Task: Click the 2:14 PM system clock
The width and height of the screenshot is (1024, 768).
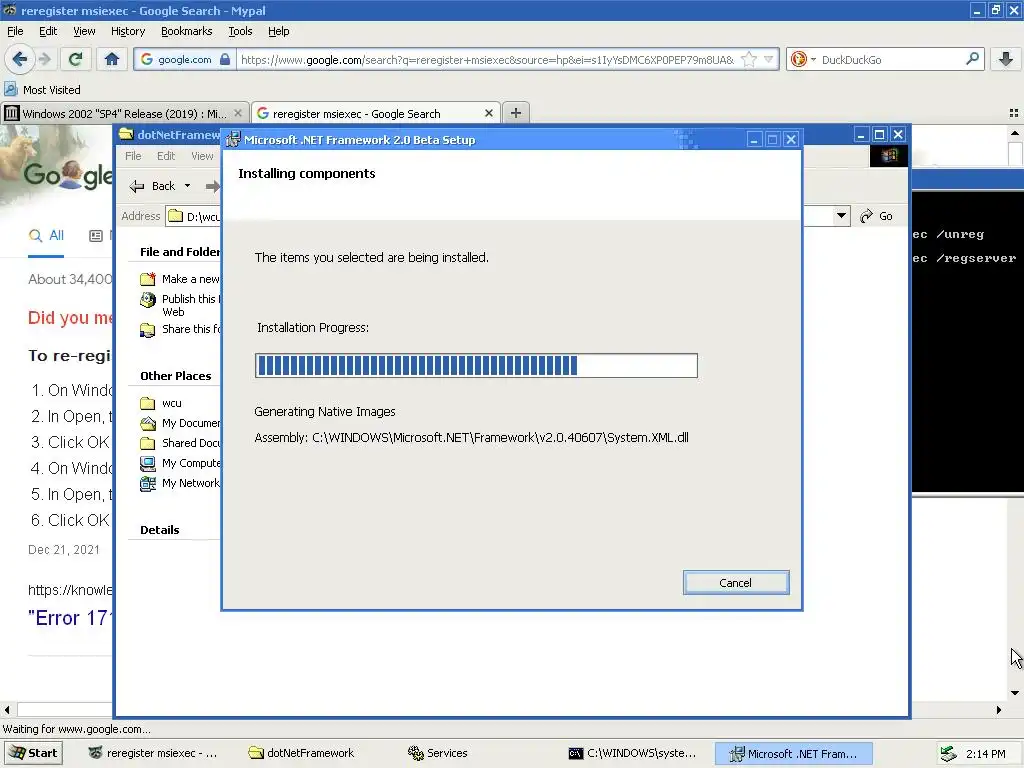Action: [985, 754]
